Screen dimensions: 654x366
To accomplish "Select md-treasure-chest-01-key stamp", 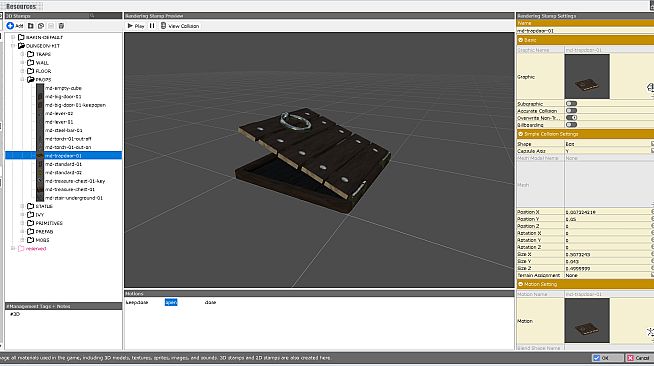I will click(x=75, y=181).
